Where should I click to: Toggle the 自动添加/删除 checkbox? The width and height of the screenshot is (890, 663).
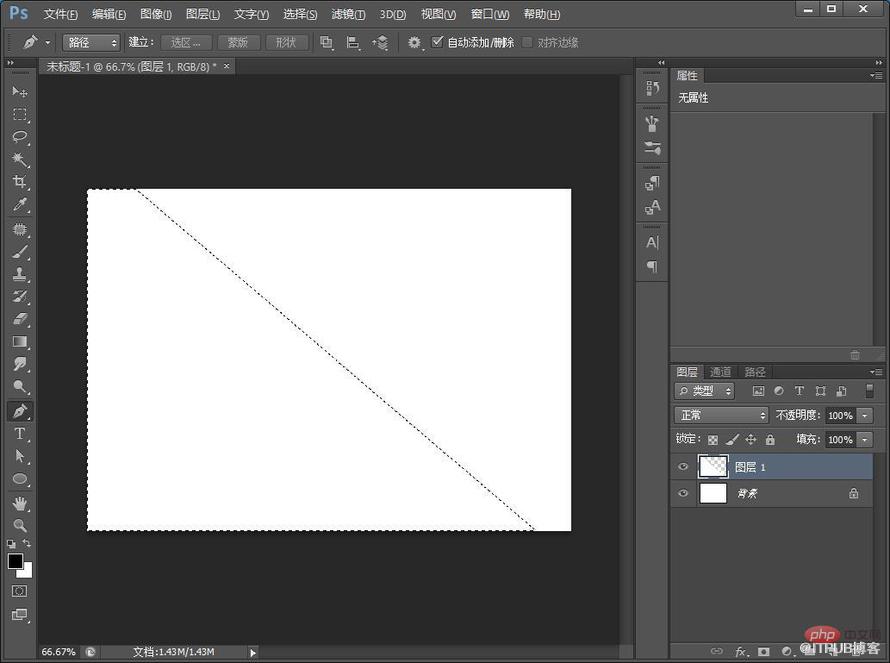click(437, 43)
